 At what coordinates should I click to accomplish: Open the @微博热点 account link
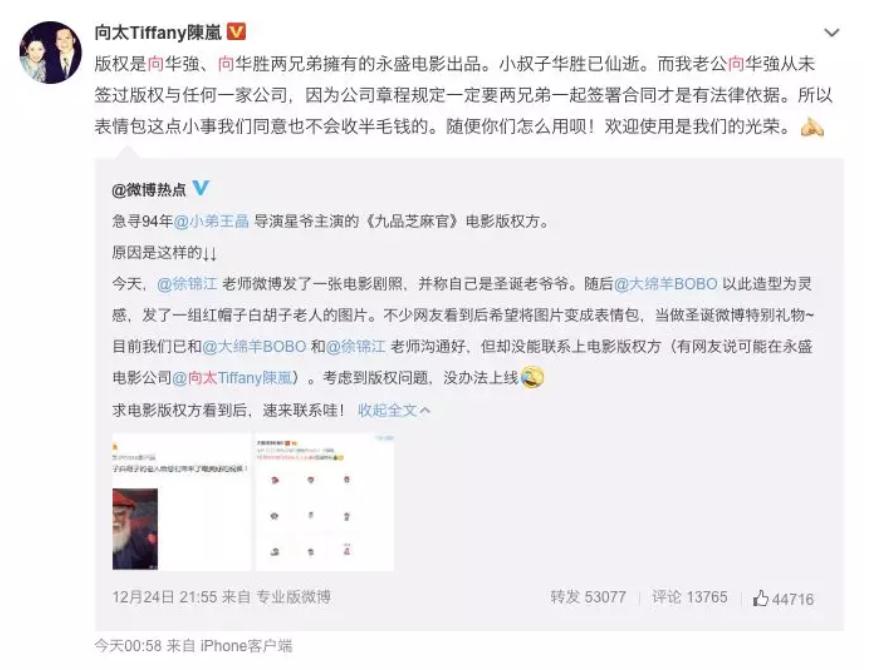click(x=149, y=189)
